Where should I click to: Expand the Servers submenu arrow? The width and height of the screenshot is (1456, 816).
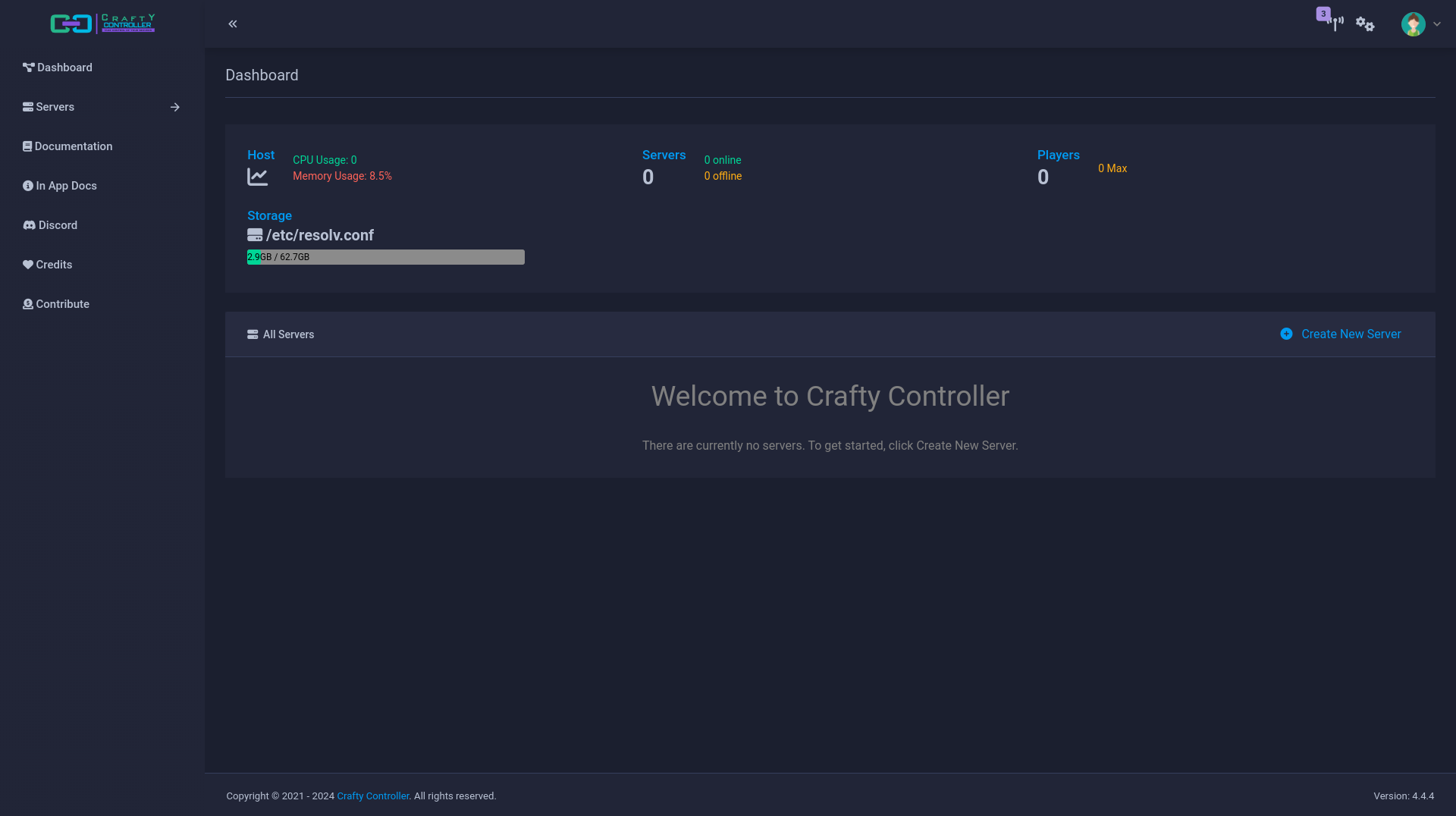[175, 107]
